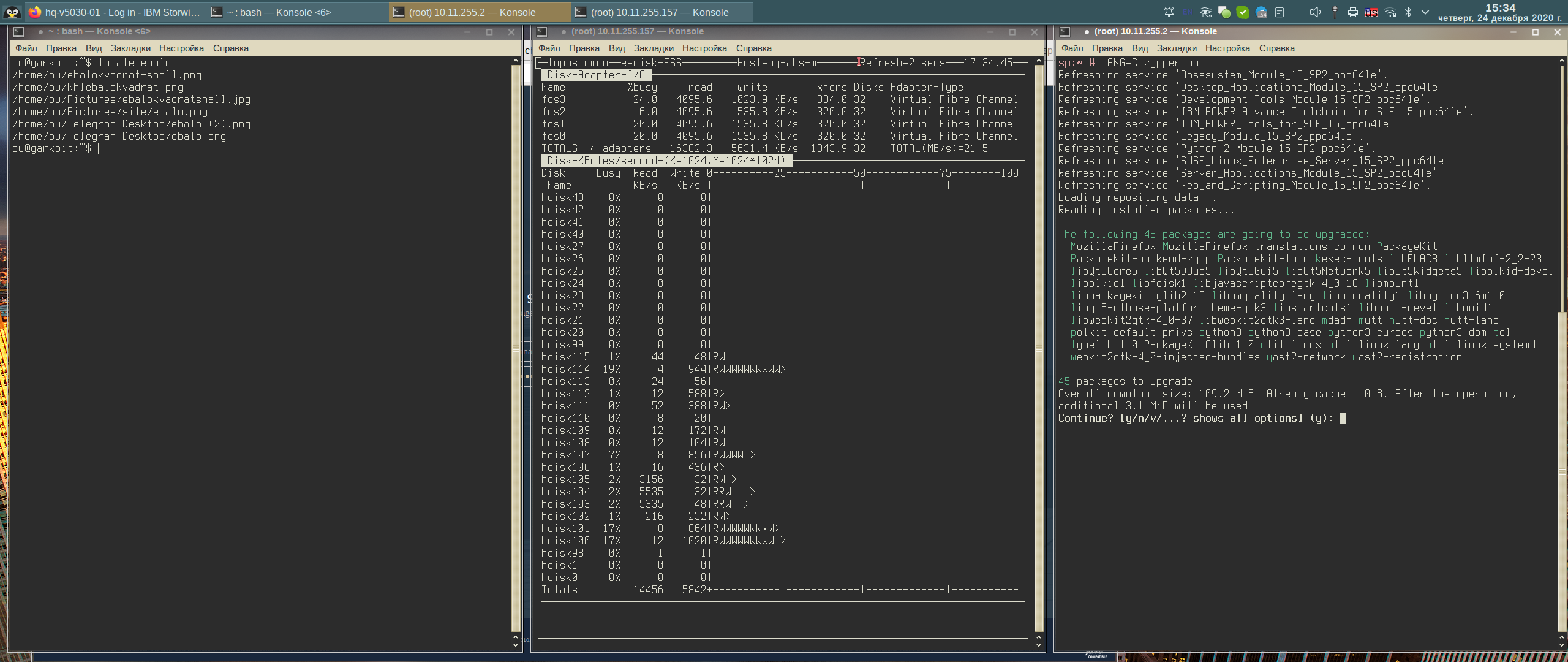Open printer tray icon
The image size is (1568, 662).
(x=1353, y=12)
